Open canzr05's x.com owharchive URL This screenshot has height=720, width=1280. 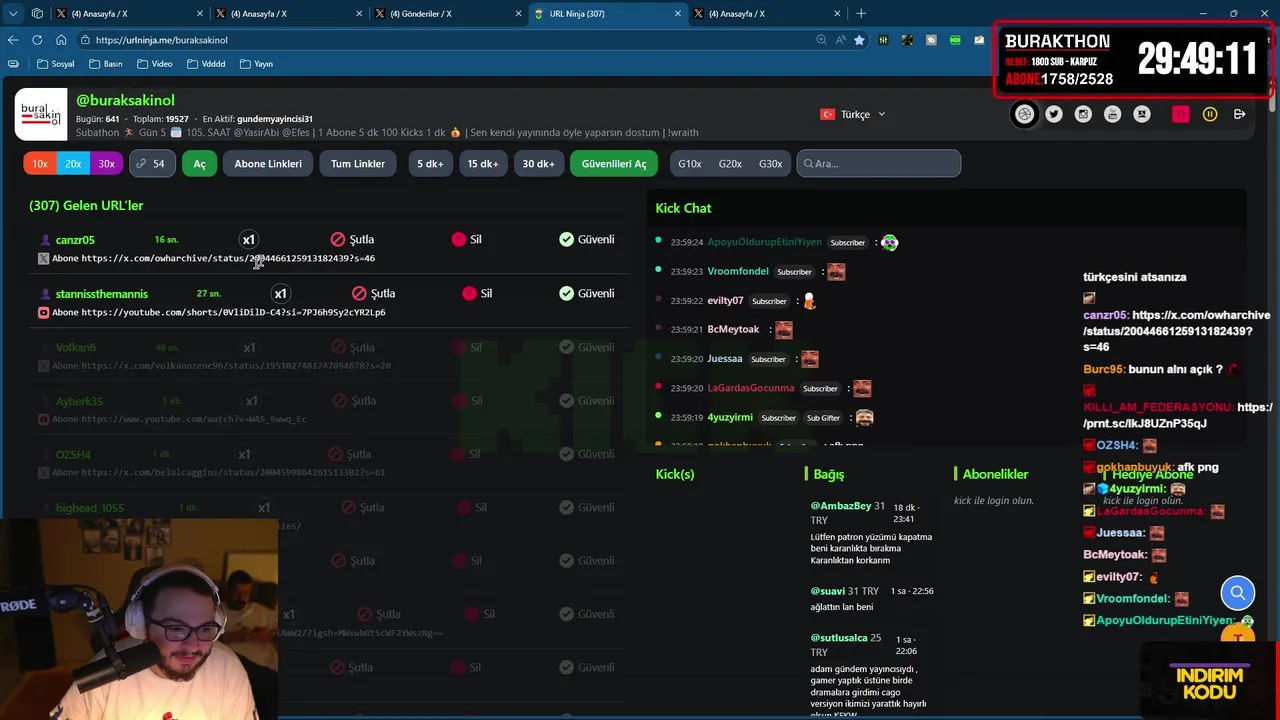pos(229,258)
